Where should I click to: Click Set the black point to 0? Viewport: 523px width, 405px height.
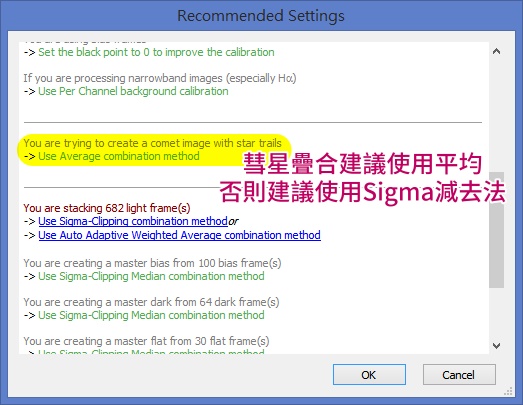point(156,52)
